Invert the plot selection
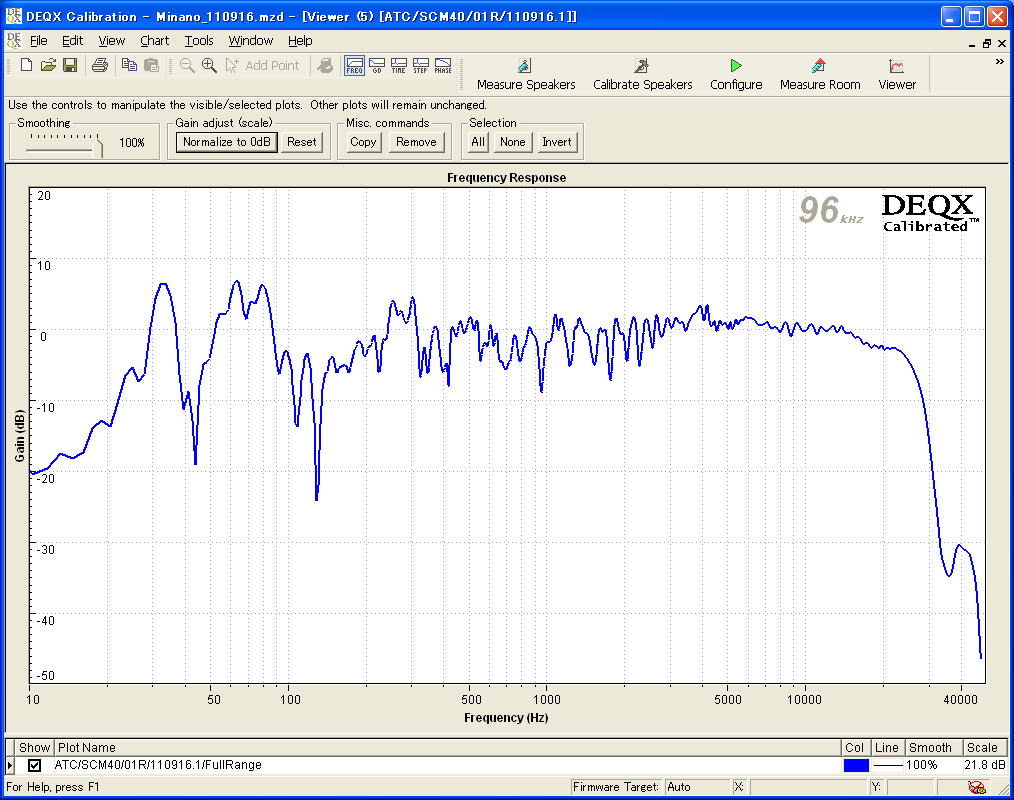The height and width of the screenshot is (800, 1014). (x=556, y=142)
